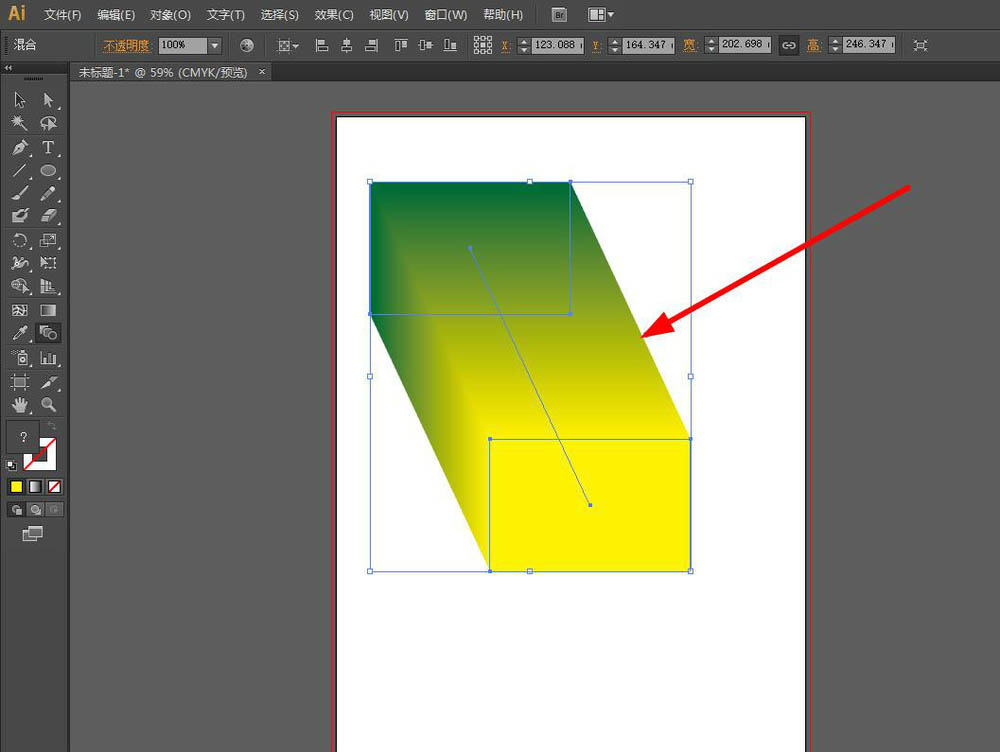The height and width of the screenshot is (752, 1000).
Task: Select the Paintbrush tool
Action: [x=20, y=193]
